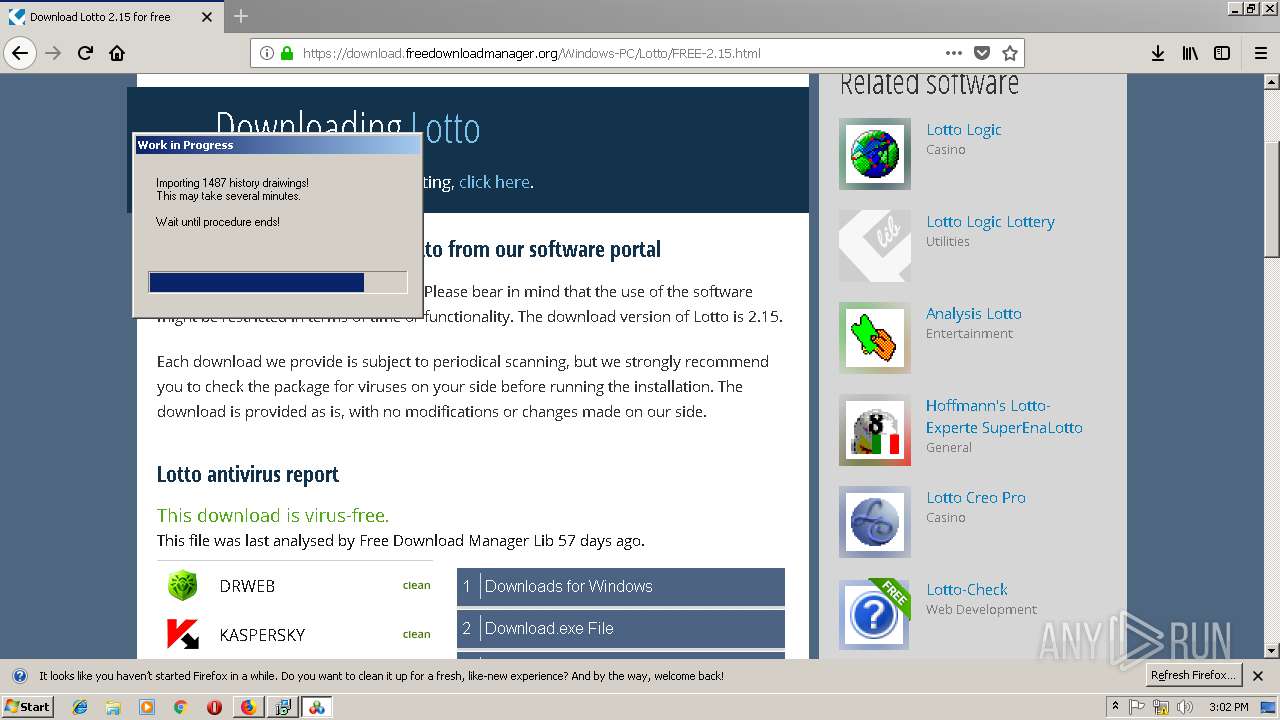Viewport: 1280px width, 720px height.
Task: Open the Lotto Logic related software link
Action: click(963, 129)
